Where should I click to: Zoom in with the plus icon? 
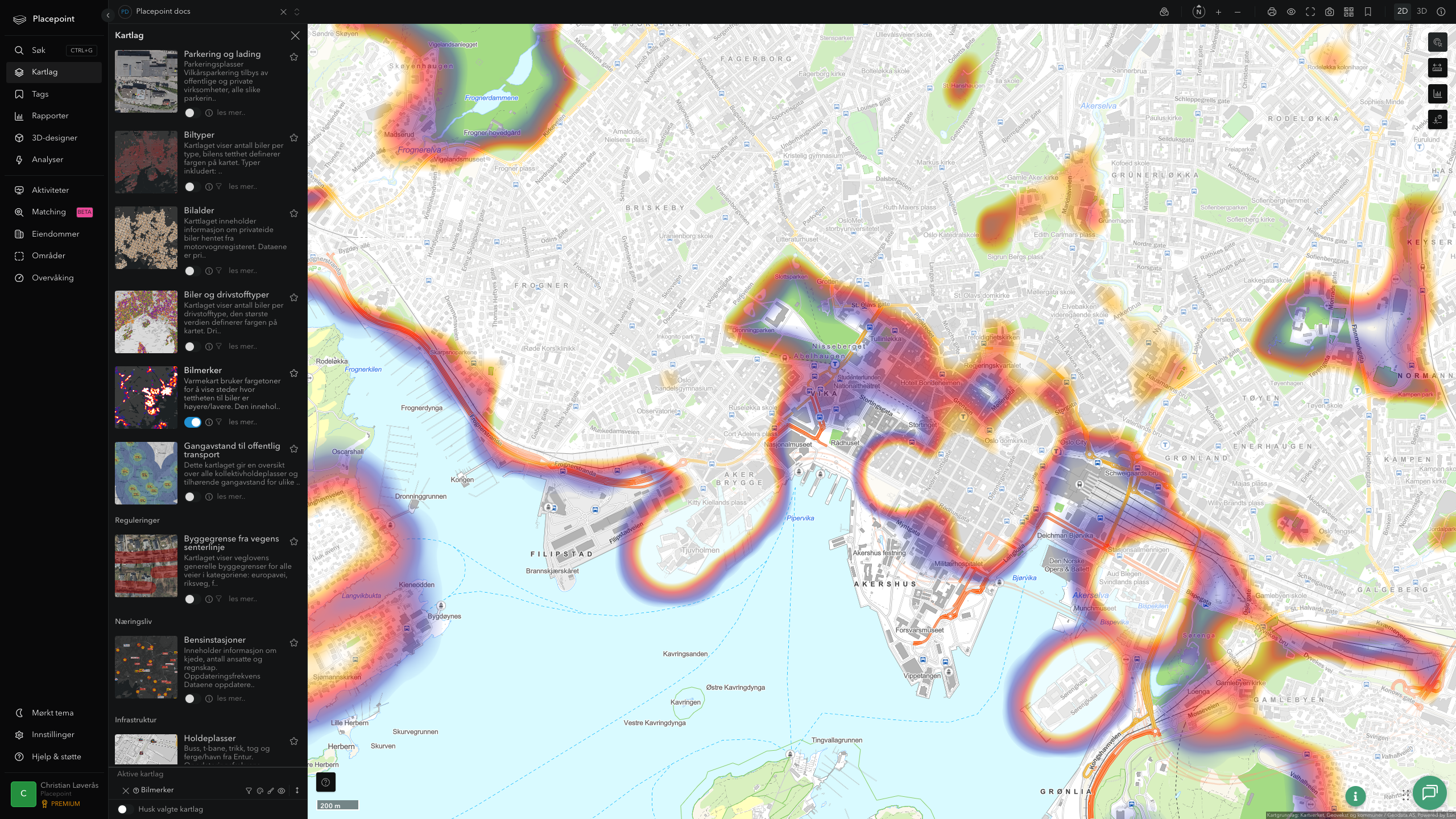pos(1218,12)
